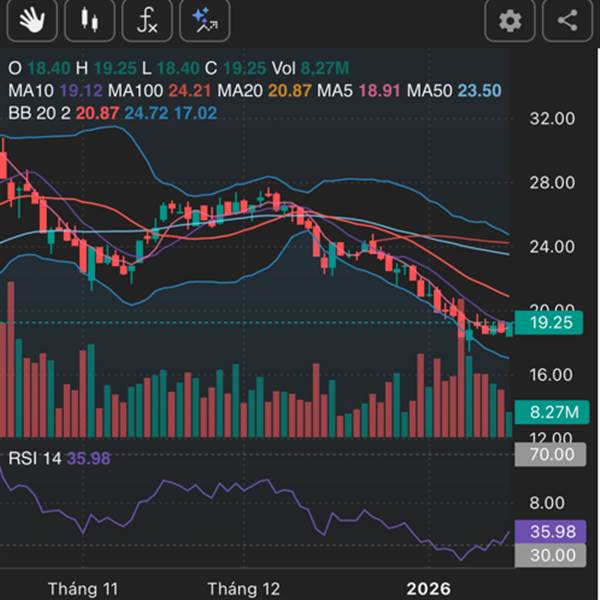Click the high price H 19.25
600x600 pixels.
tap(106, 68)
